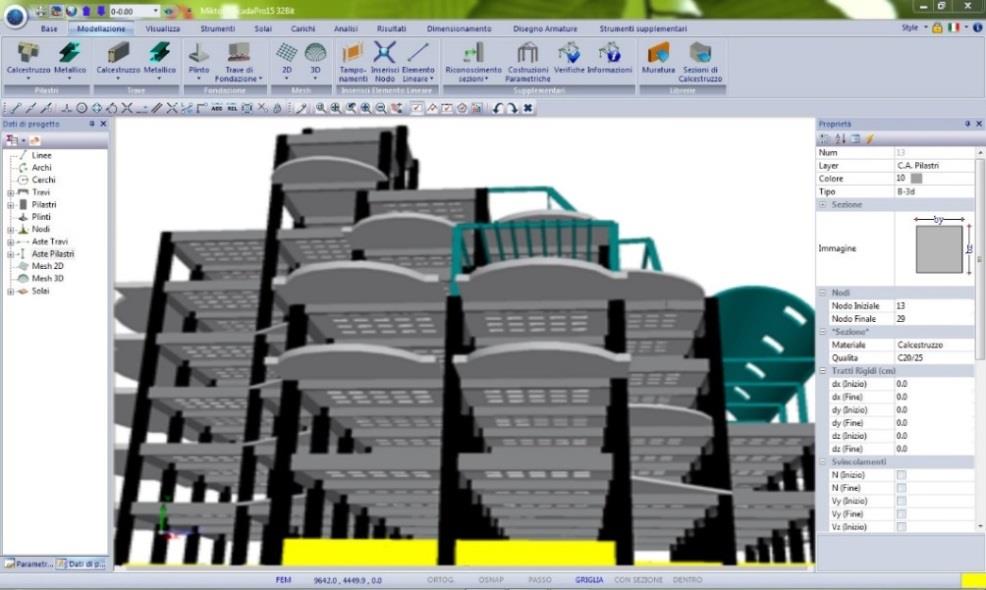Click the zoom out magnifier icon
Image resolution: width=986 pixels, height=590 pixels.
(x=380, y=108)
